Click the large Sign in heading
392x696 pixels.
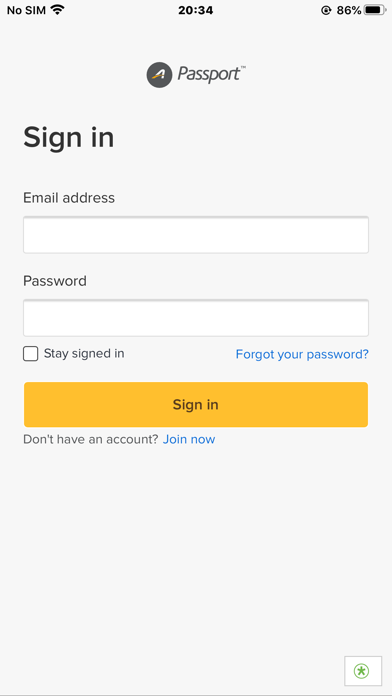point(69,138)
